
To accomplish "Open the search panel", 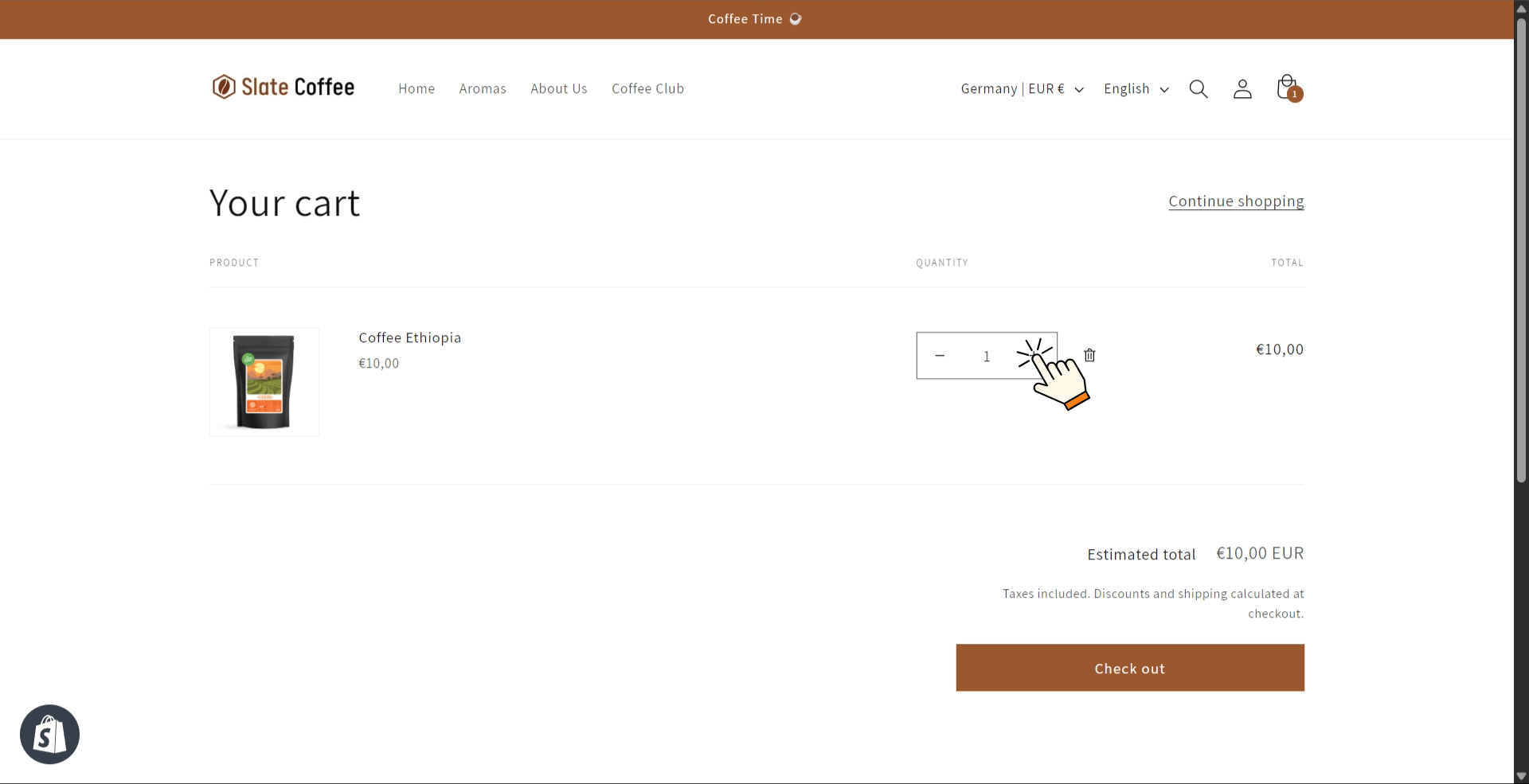I will pyautogui.click(x=1198, y=88).
